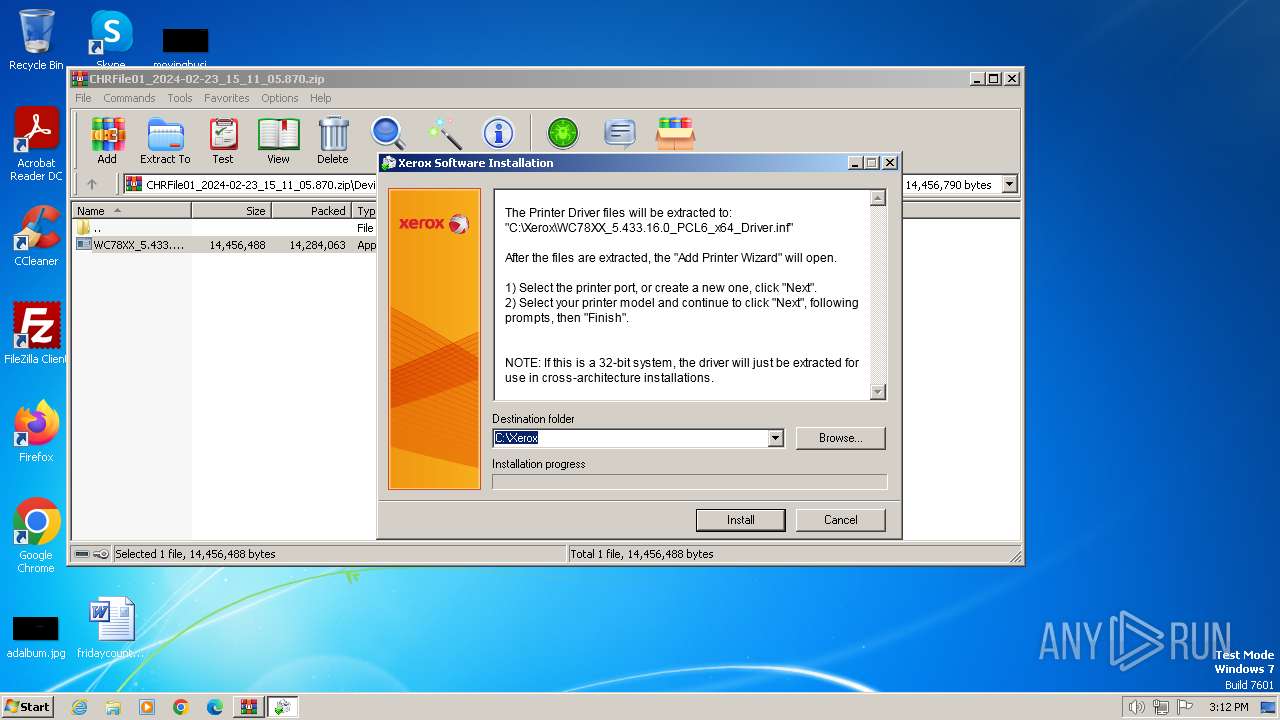This screenshot has height=720, width=1280.
Task: Open the Firefox desktop icon
Action: [x=36, y=432]
